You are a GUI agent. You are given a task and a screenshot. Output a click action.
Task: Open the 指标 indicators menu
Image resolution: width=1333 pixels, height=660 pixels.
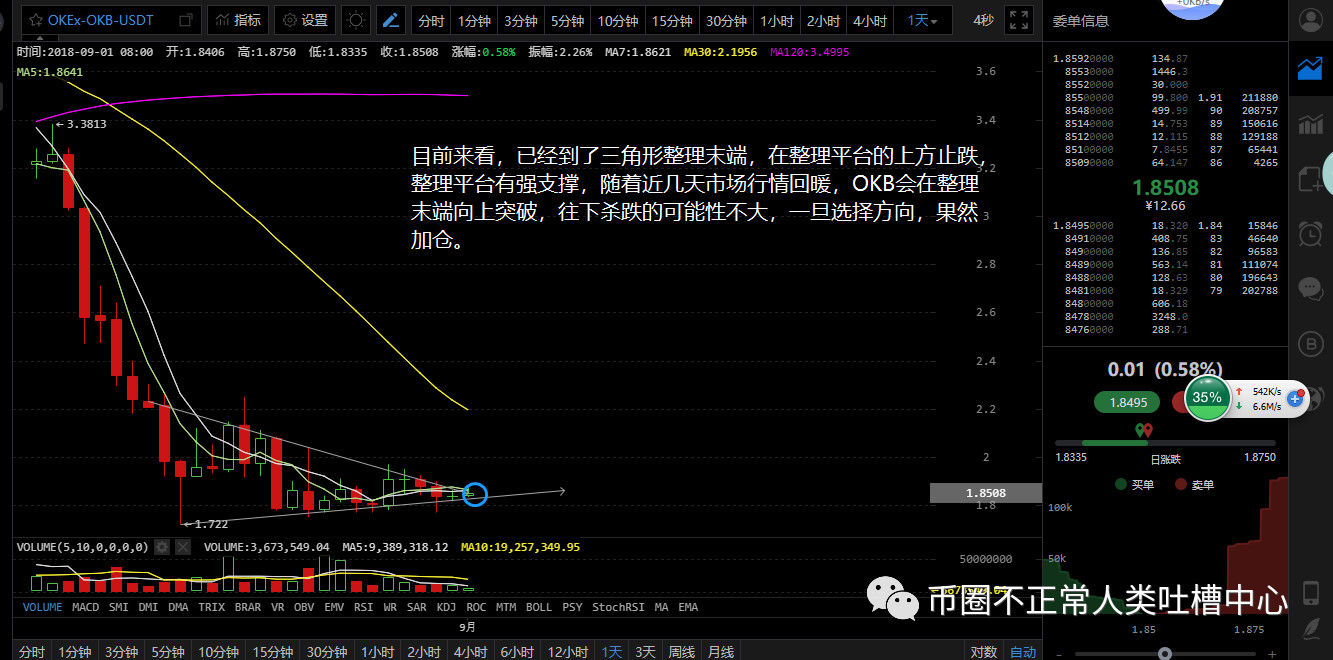click(237, 20)
